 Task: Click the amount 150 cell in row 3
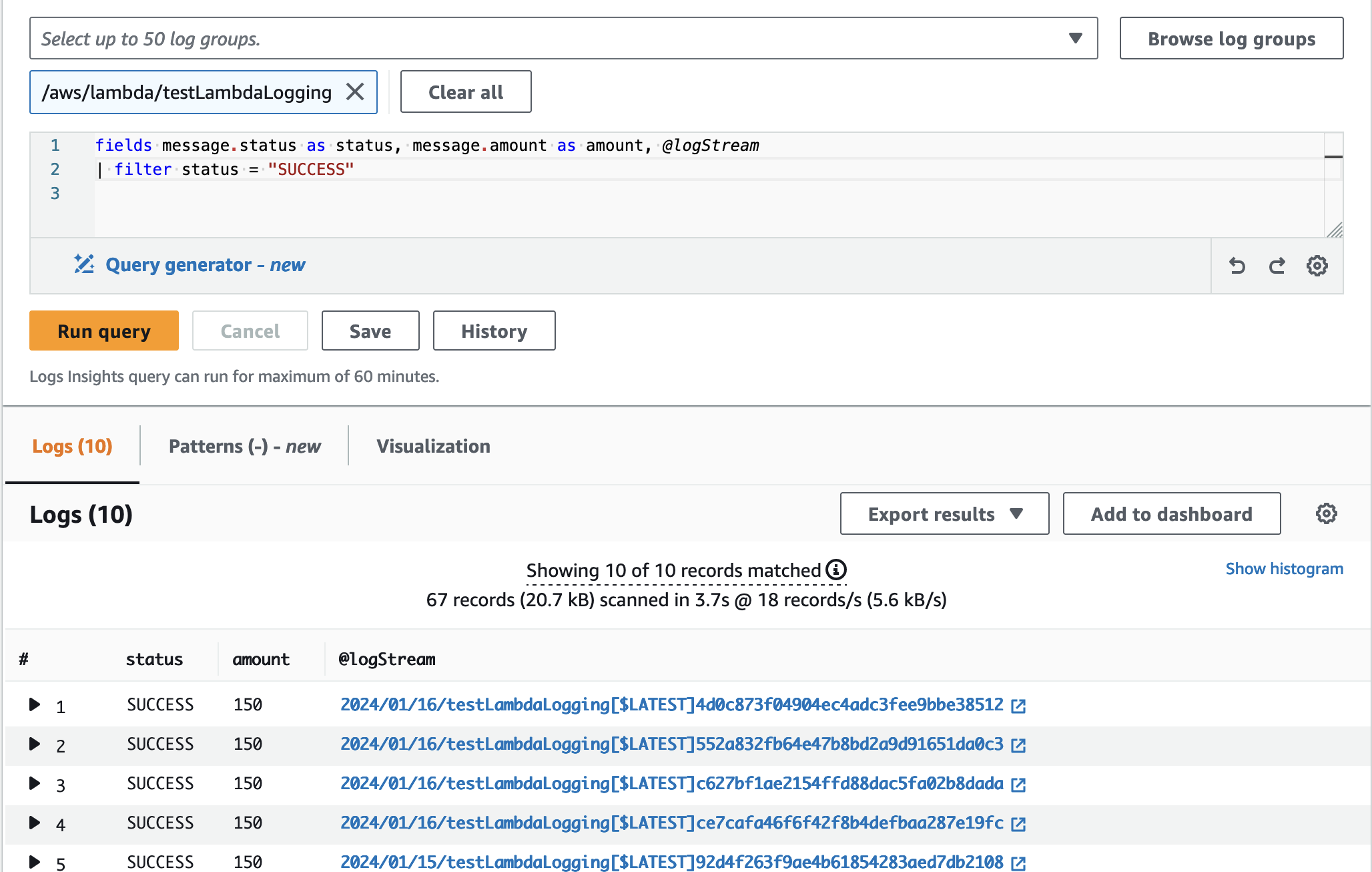(248, 783)
